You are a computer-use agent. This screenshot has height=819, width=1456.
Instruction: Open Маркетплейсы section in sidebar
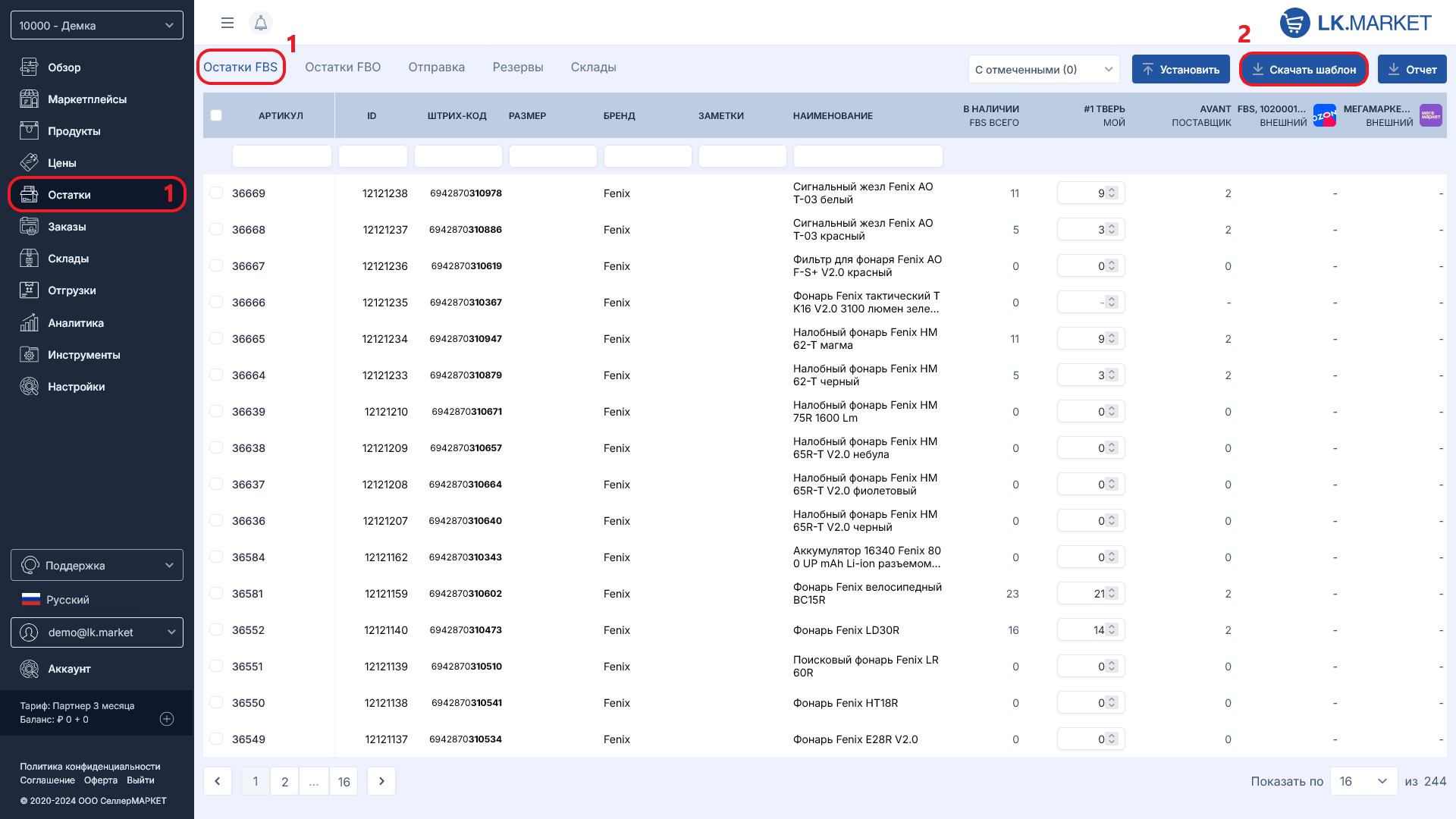pos(86,99)
